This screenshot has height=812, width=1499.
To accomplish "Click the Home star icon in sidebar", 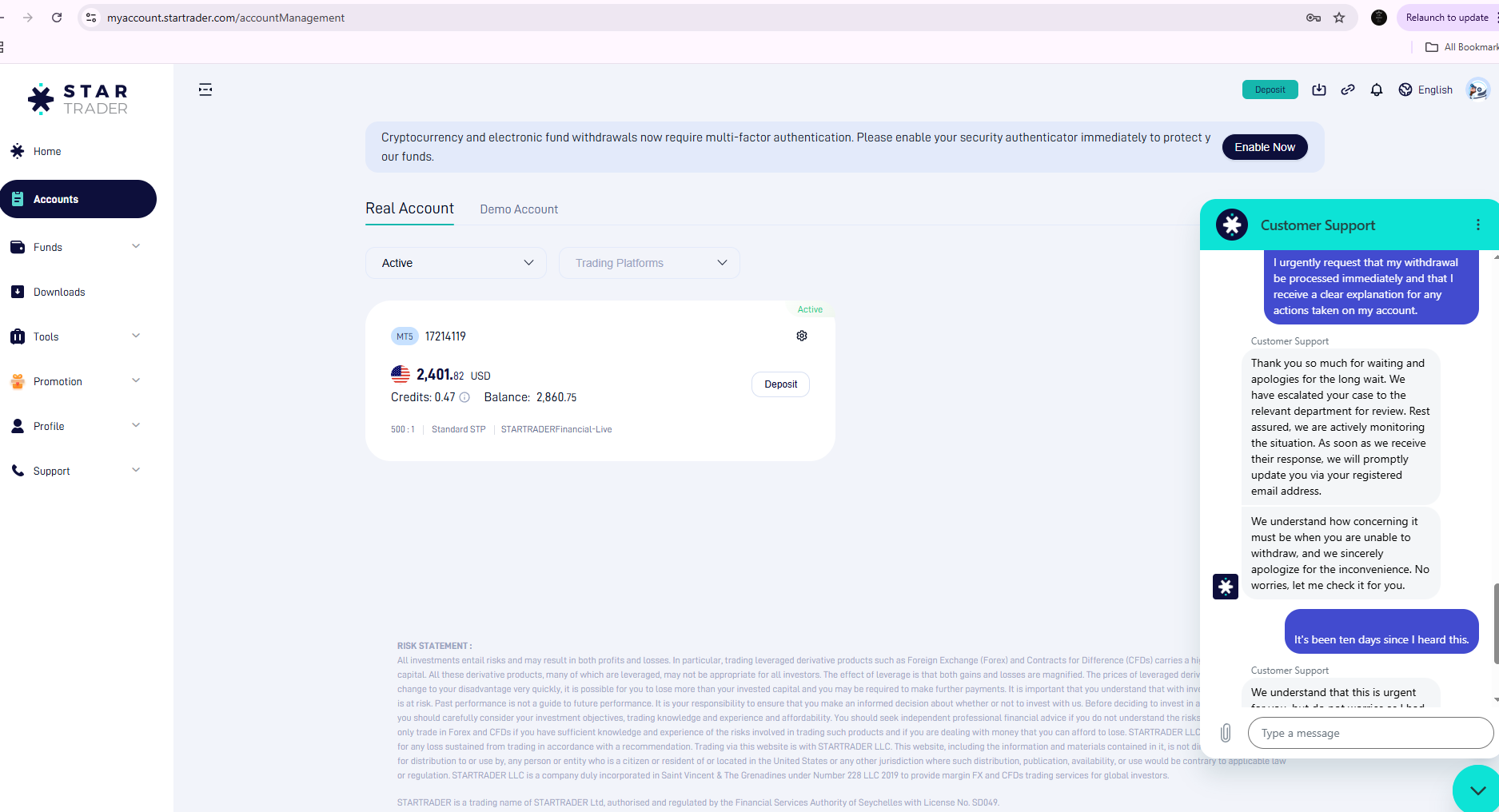I will tap(18, 151).
